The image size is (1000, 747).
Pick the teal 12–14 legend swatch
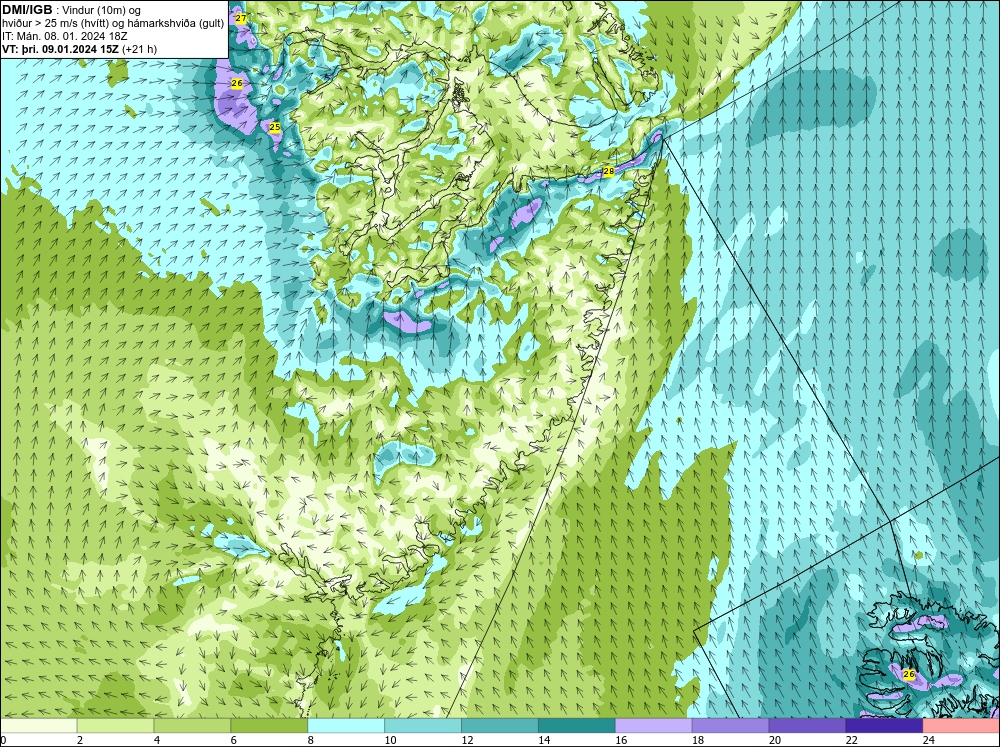click(x=500, y=725)
